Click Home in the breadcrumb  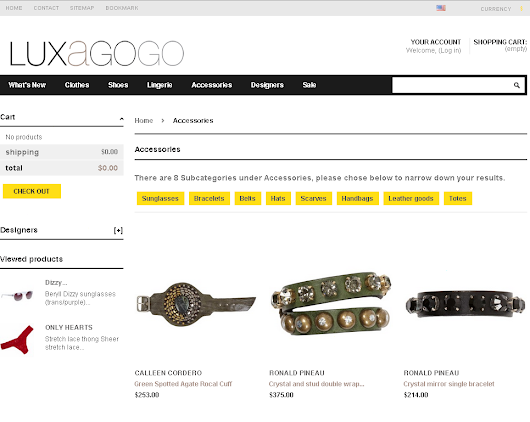[144, 120]
